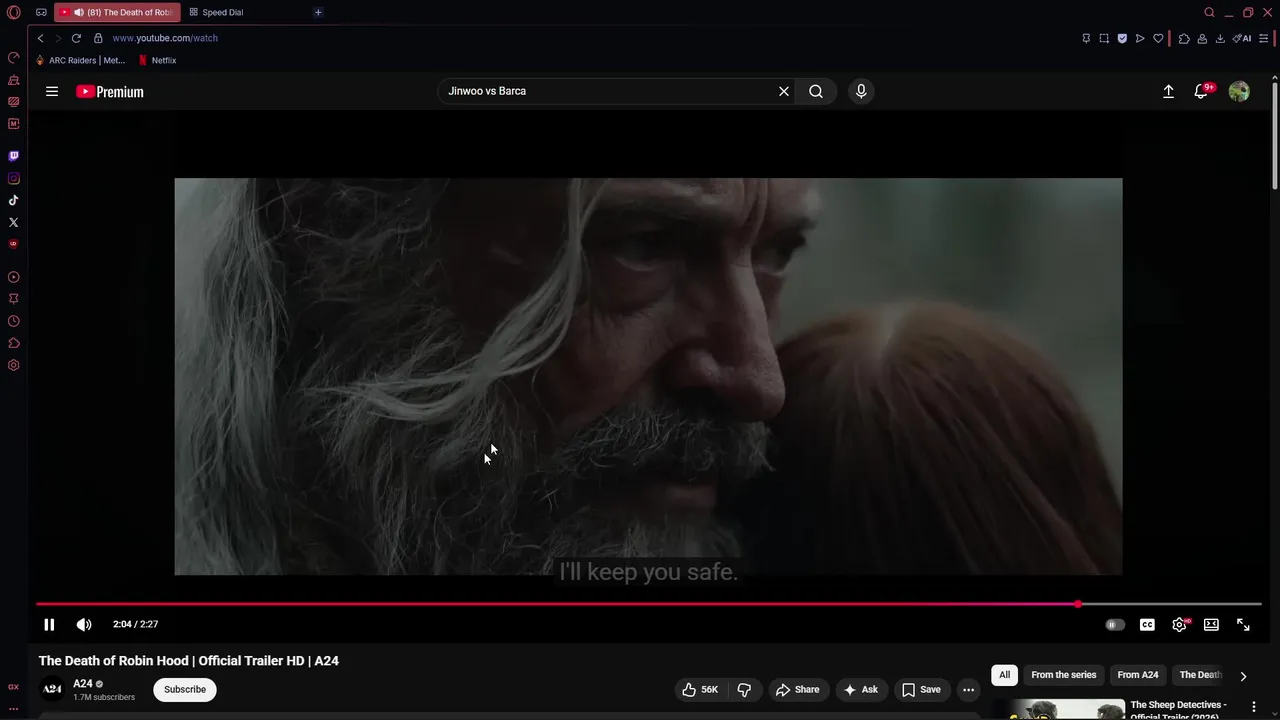Screen dimensions: 1280x720
Task: Clear the YouTube search box text
Action: click(x=784, y=91)
